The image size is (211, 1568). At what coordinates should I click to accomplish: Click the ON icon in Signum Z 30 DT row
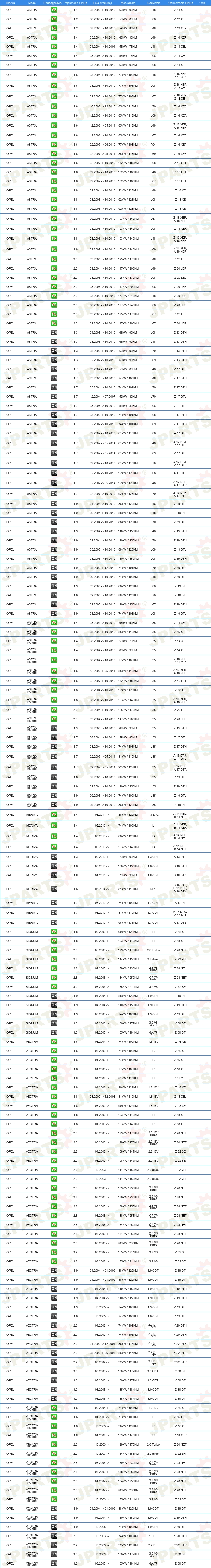tap(54, 1032)
